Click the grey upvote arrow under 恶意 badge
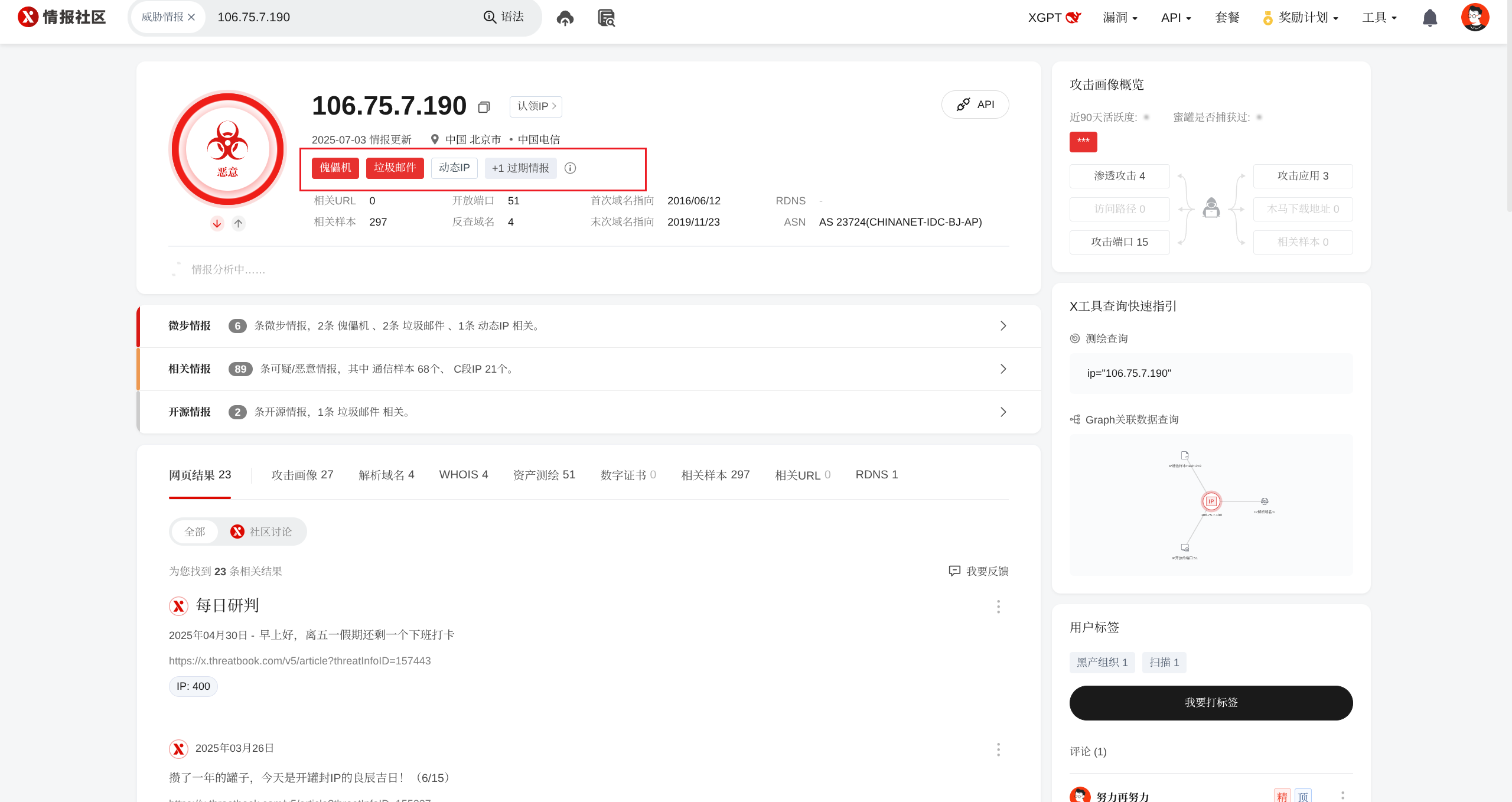The width and height of the screenshot is (1512, 802). coord(238,223)
